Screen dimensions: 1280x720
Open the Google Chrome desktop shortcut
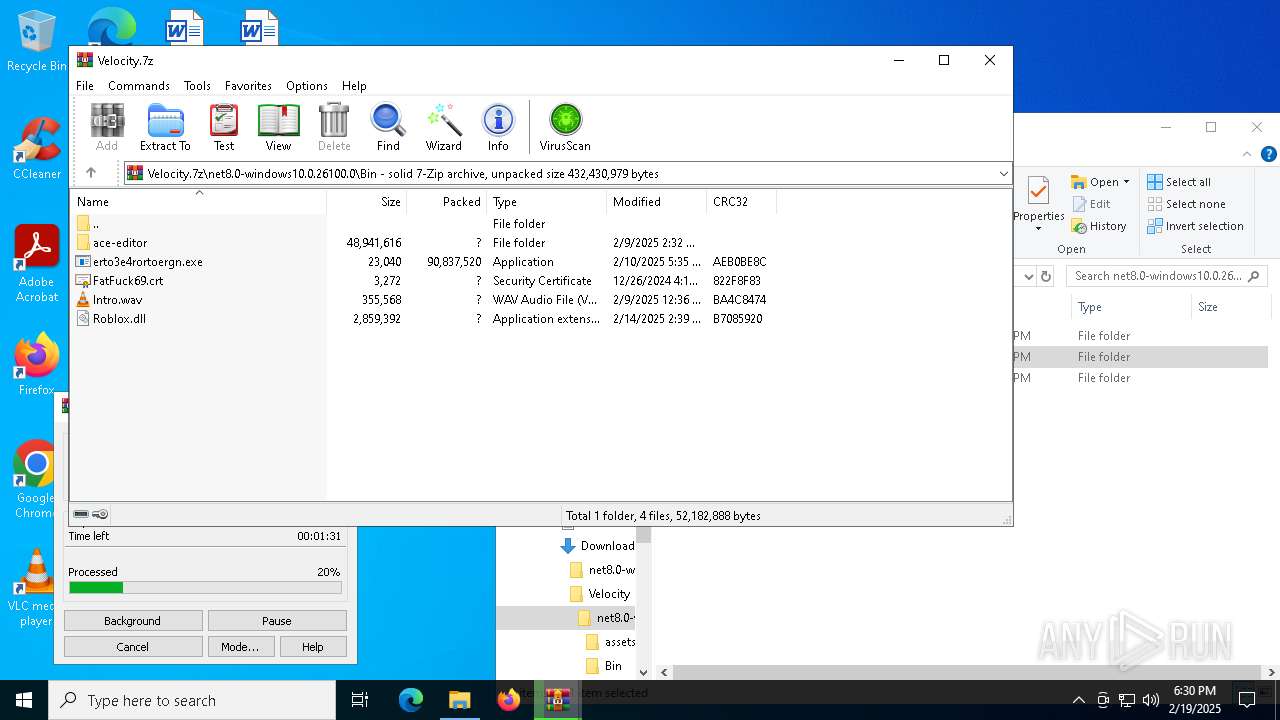[x=36, y=480]
